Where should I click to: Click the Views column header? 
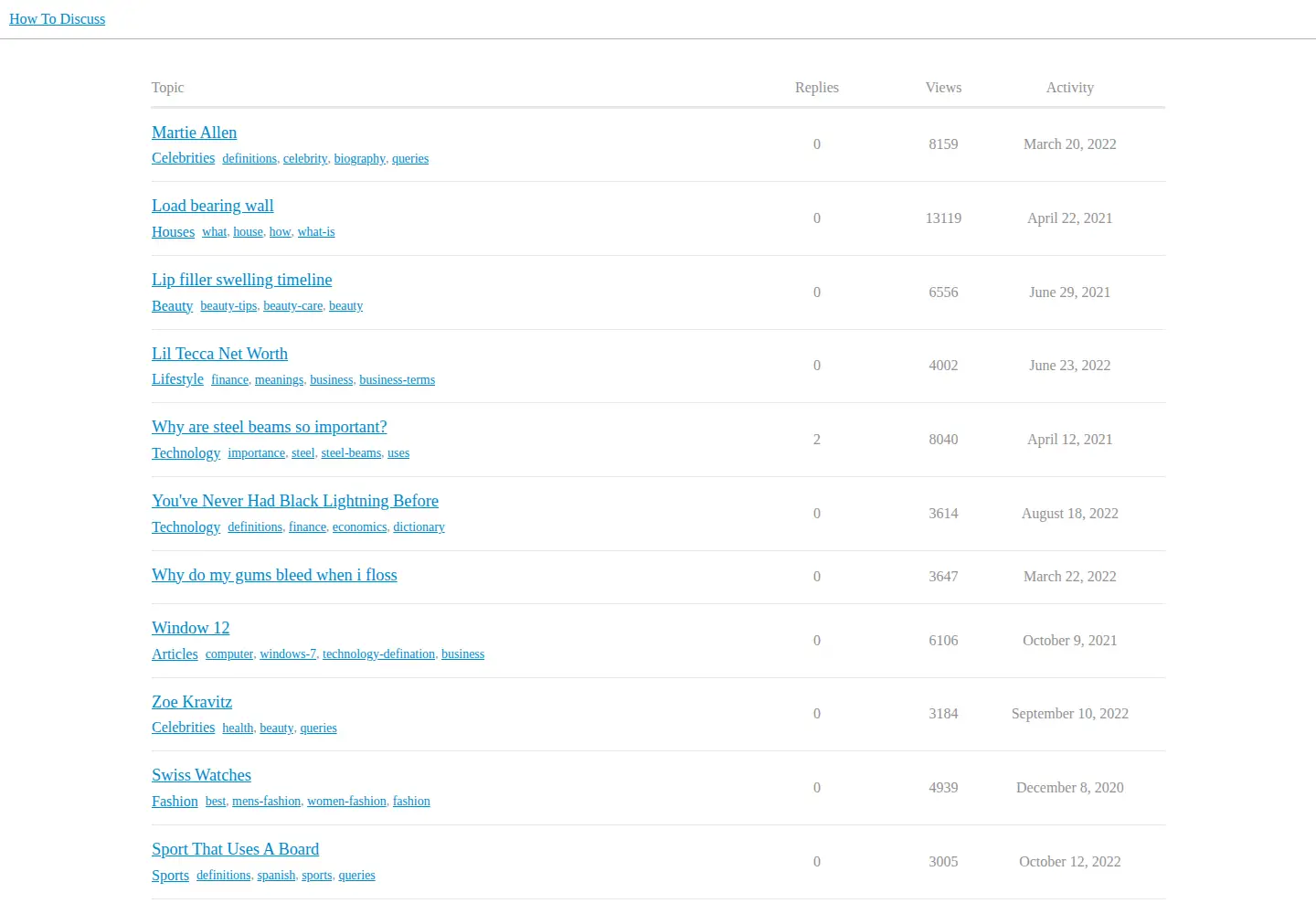pos(943,88)
